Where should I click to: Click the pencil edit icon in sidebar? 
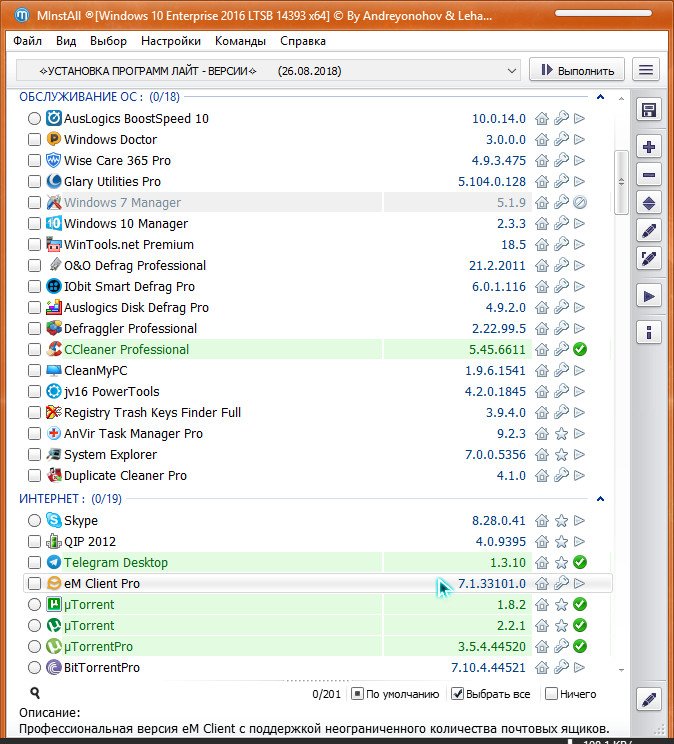point(648,231)
